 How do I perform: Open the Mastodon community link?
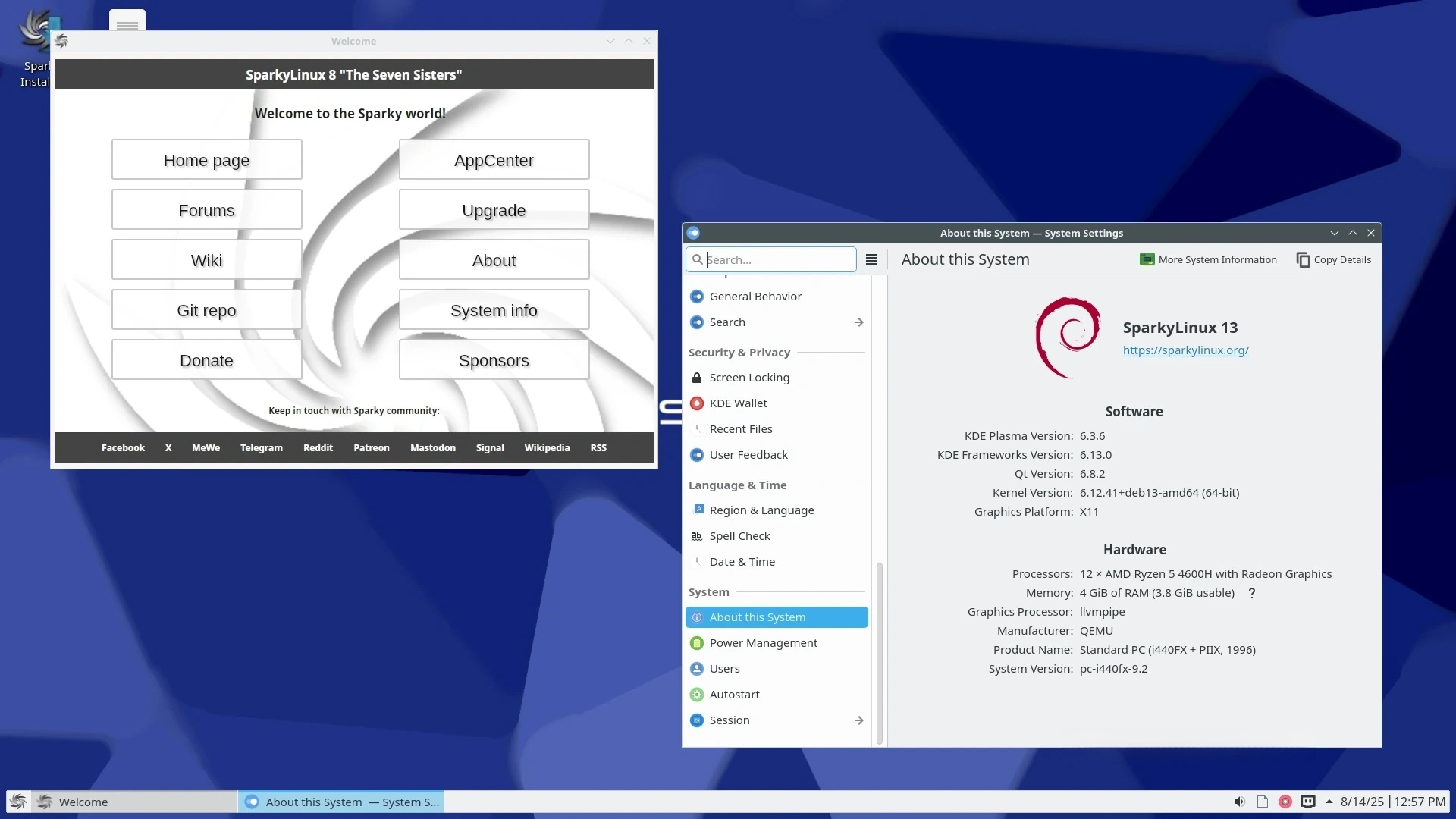433,448
